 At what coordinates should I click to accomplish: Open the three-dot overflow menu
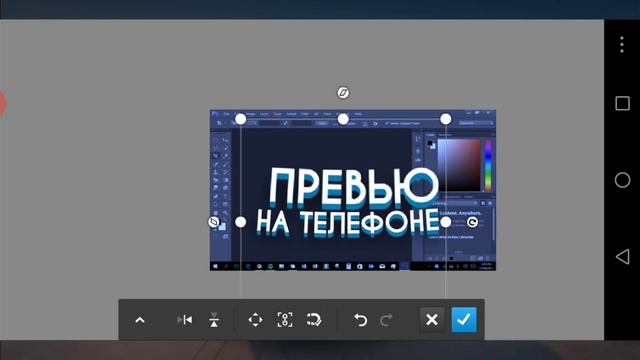[622, 44]
